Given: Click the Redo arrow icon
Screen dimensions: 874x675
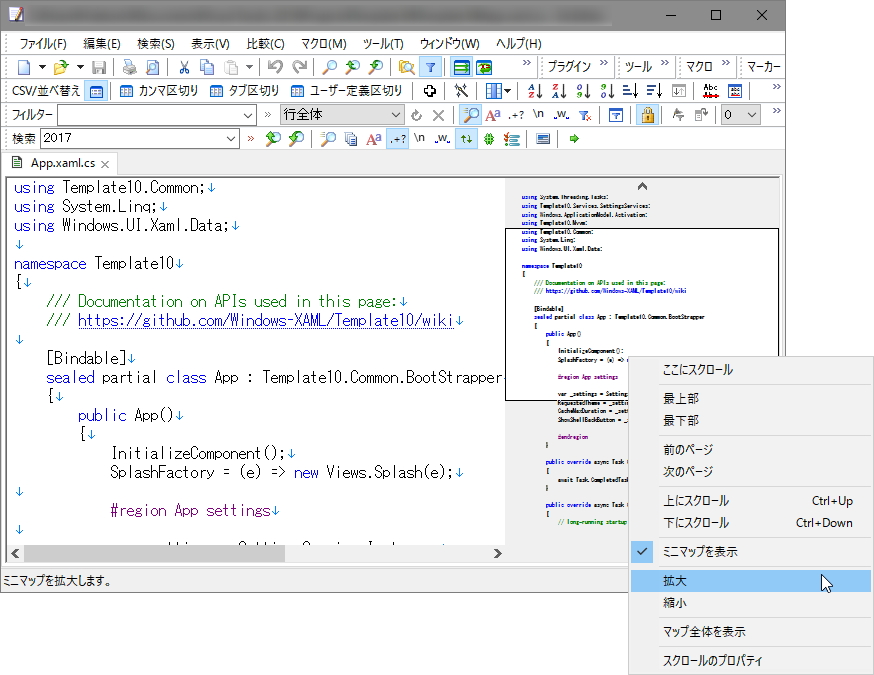Looking at the screenshot, I should click(x=300, y=67).
